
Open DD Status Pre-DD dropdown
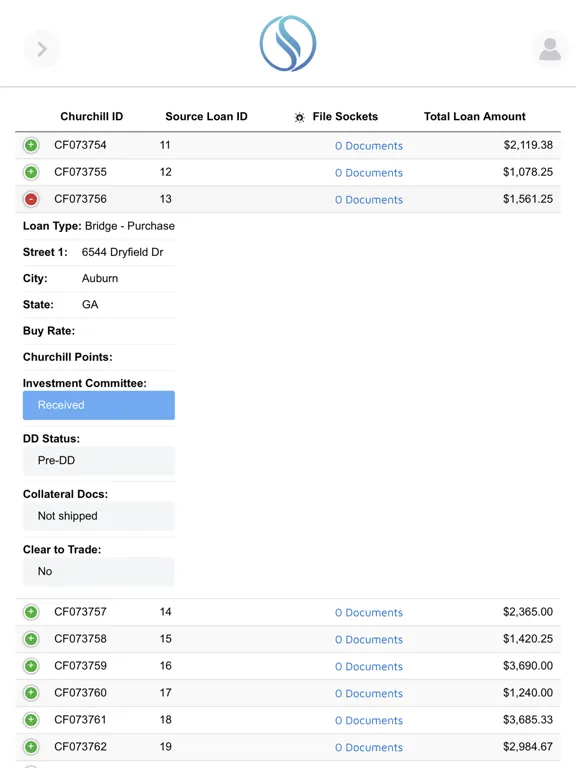(x=99, y=460)
